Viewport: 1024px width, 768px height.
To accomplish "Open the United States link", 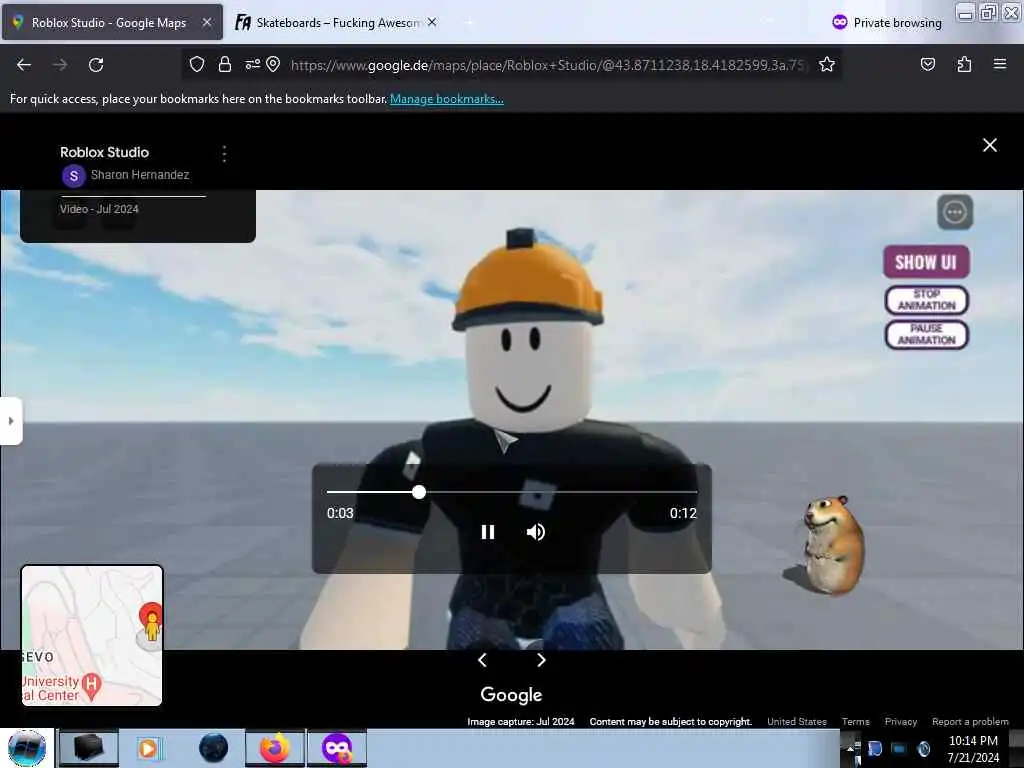I will [x=797, y=722].
